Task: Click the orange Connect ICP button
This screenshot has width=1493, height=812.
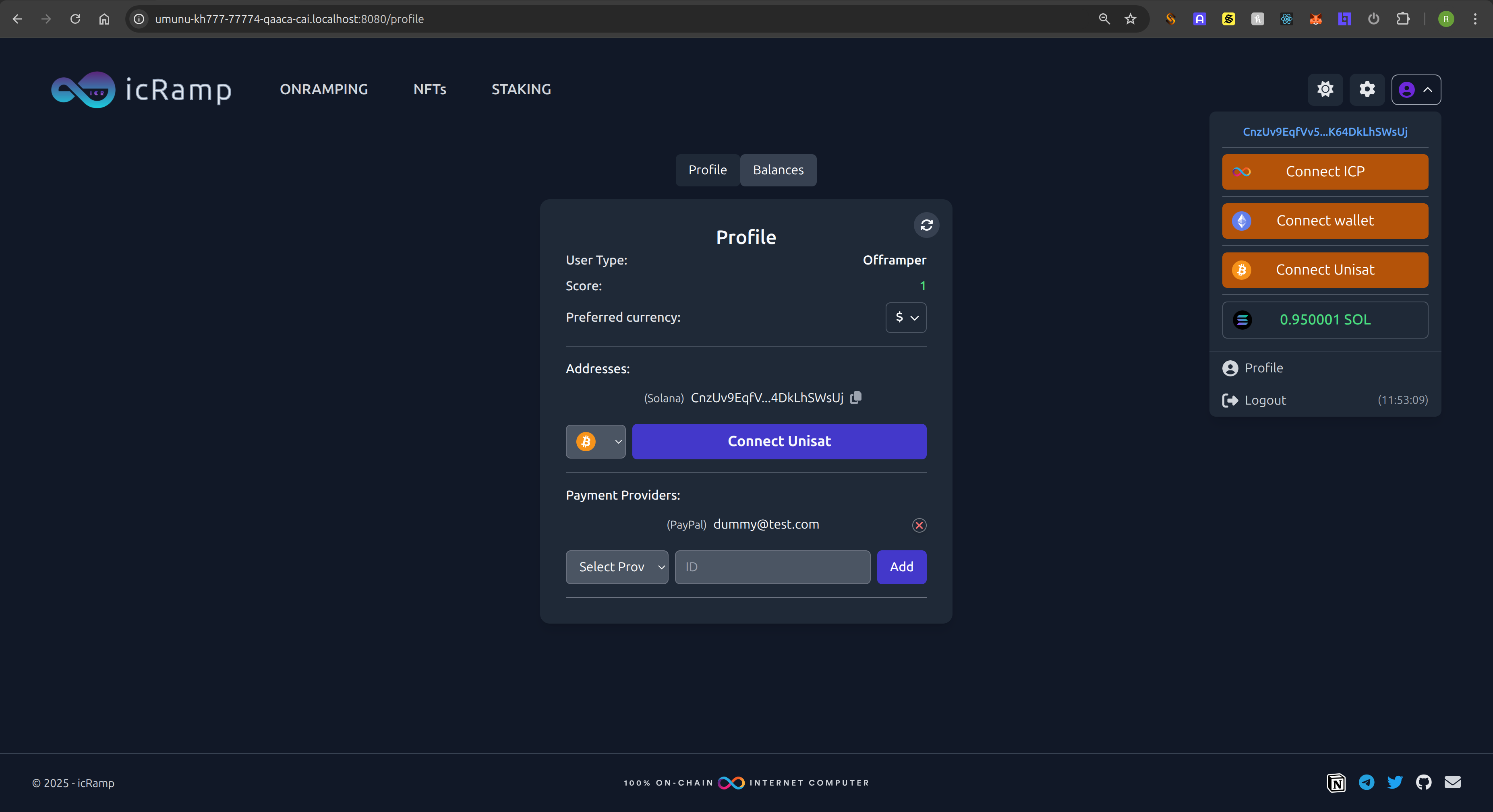Action: point(1325,171)
